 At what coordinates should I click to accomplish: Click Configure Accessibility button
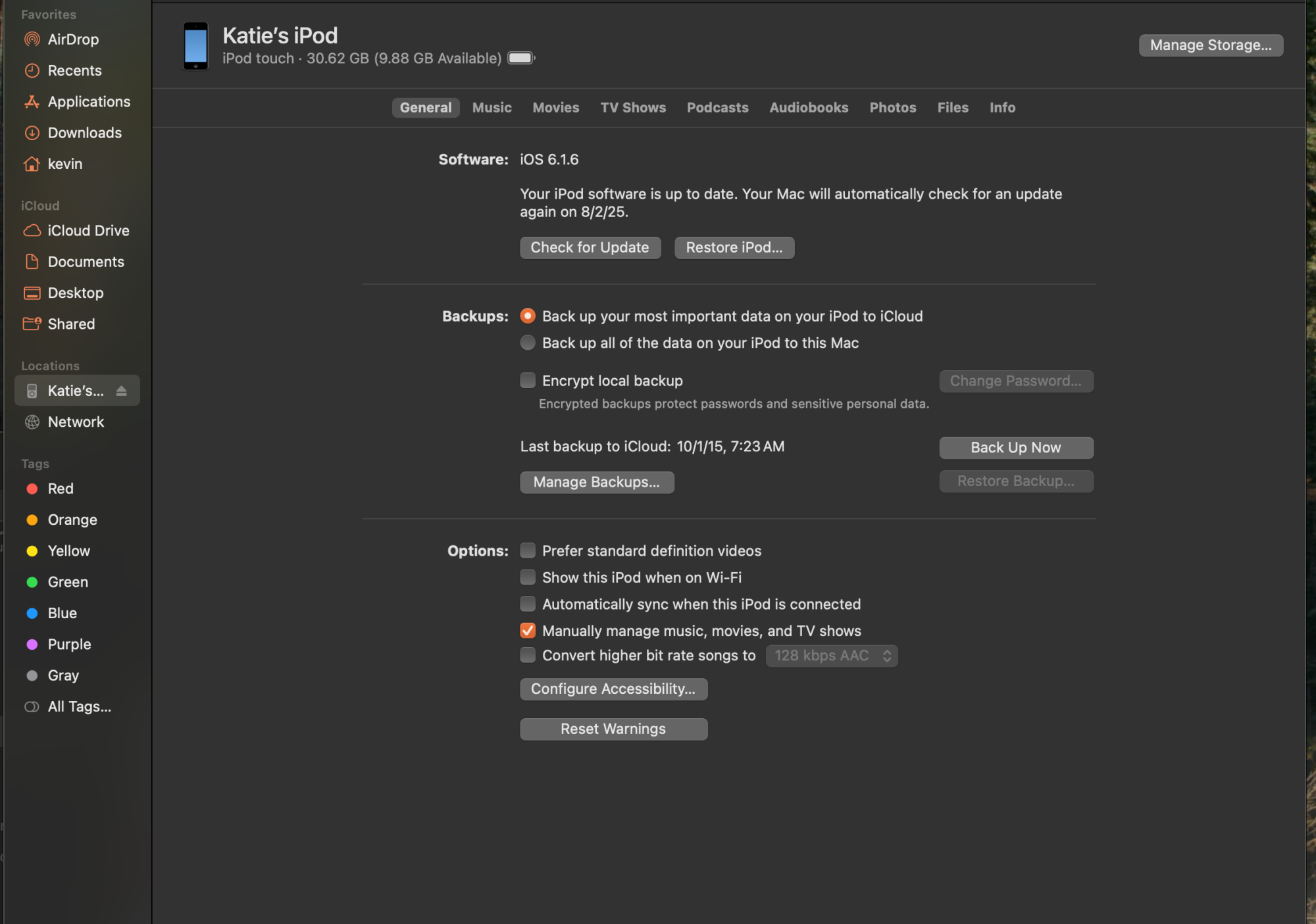click(x=613, y=689)
